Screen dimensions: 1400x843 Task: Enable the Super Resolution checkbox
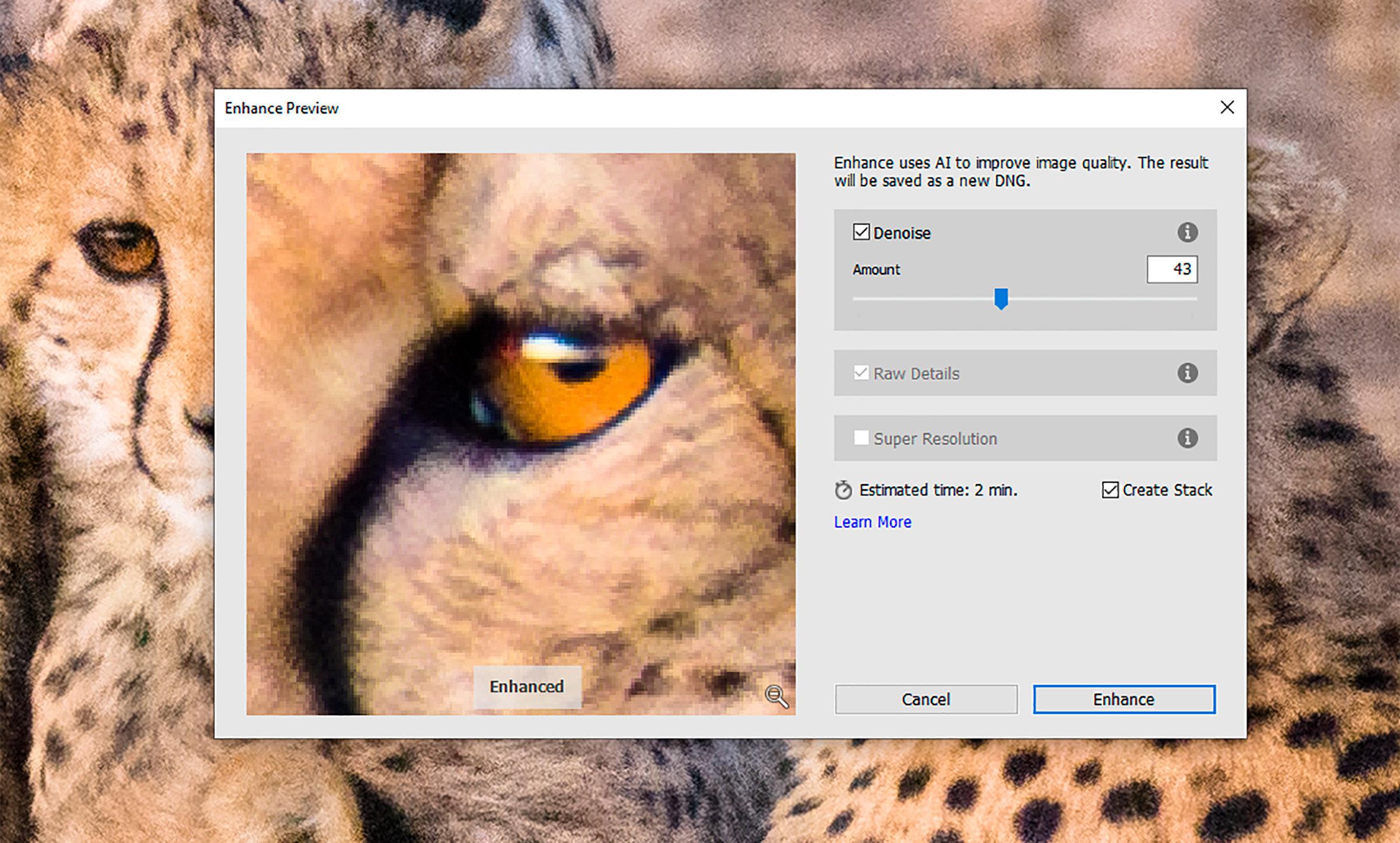tap(861, 438)
